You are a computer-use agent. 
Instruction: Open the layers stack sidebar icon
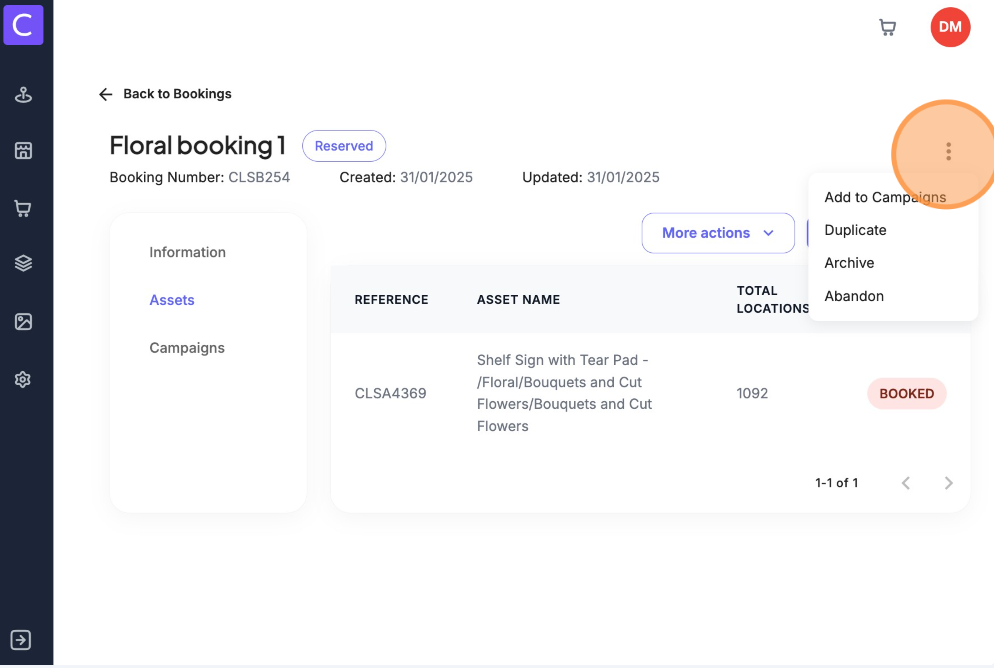(x=23, y=263)
